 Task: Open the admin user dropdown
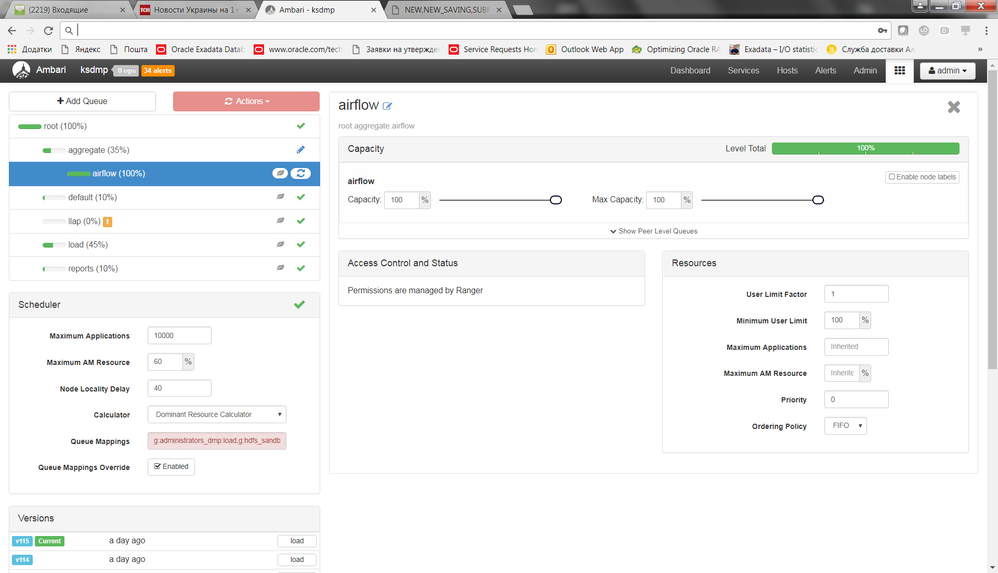coord(947,71)
